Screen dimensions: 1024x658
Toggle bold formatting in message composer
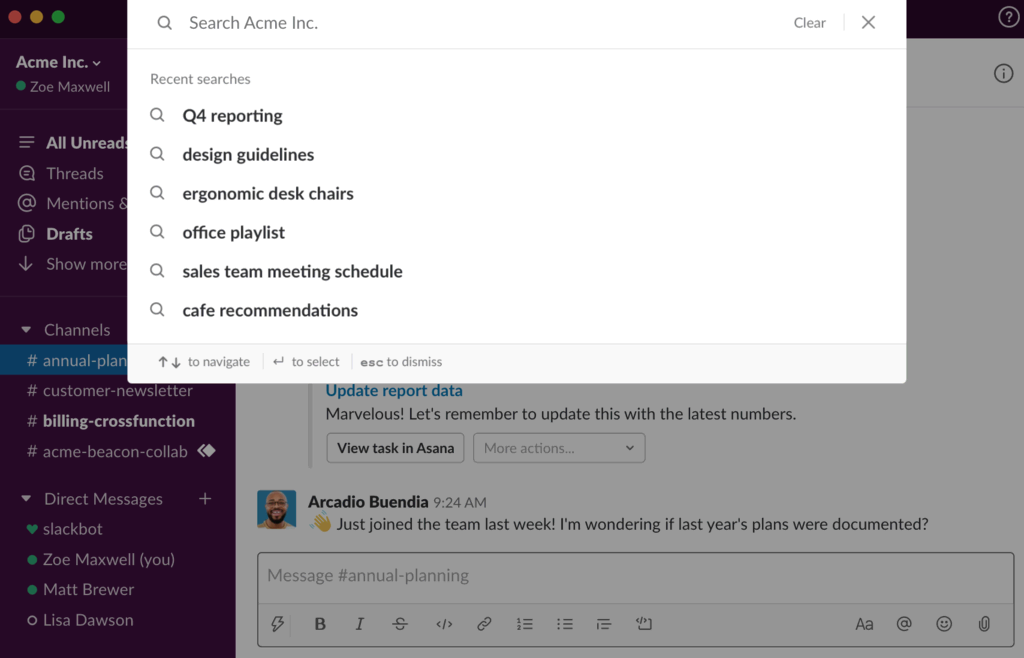320,624
